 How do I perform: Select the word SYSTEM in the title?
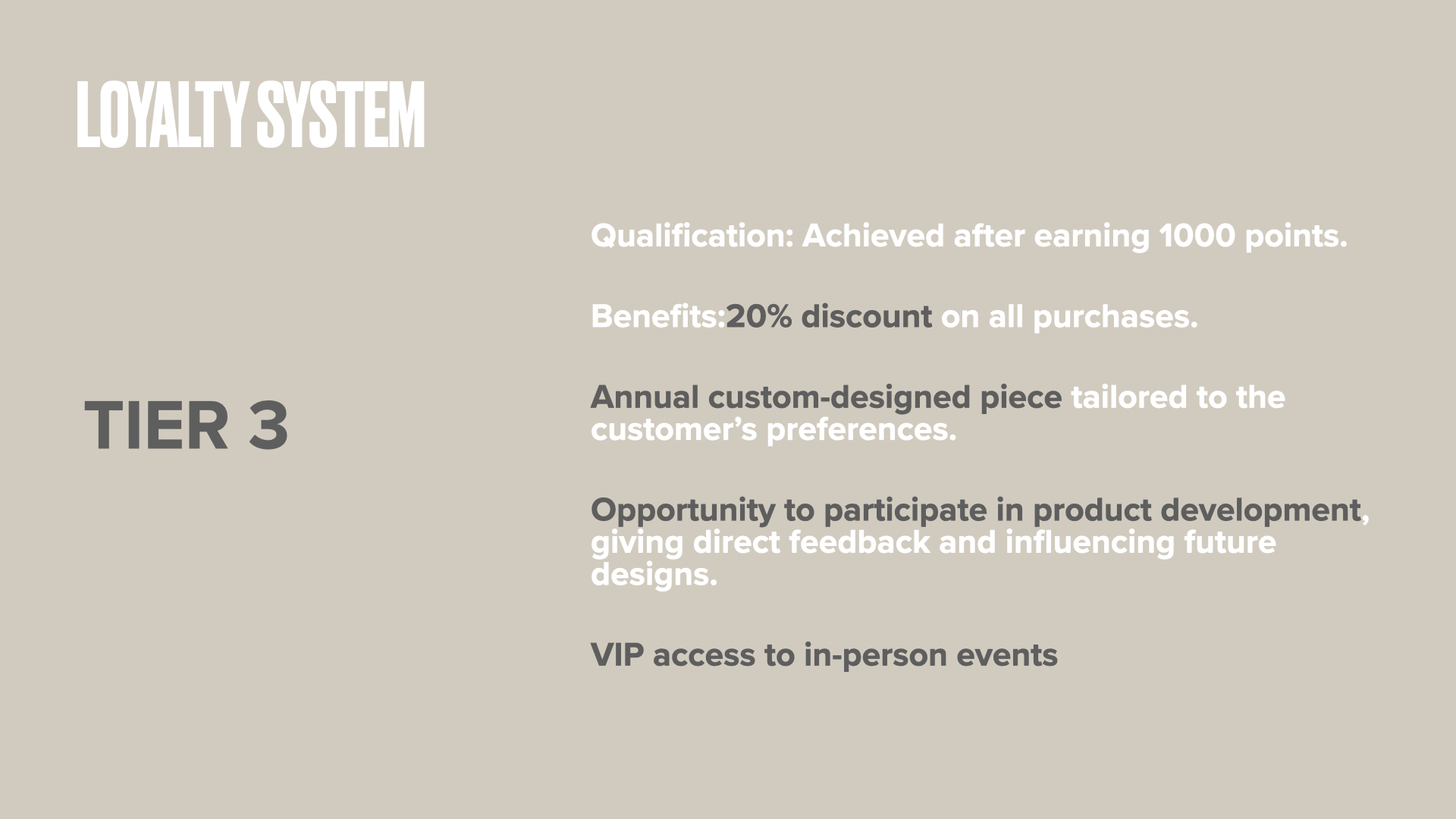340,115
